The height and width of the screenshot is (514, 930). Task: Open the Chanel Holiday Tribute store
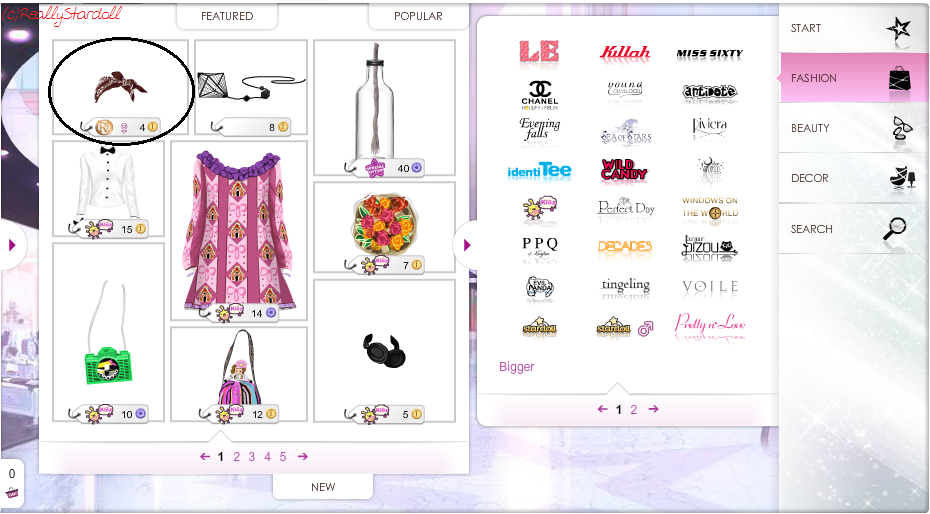540,95
